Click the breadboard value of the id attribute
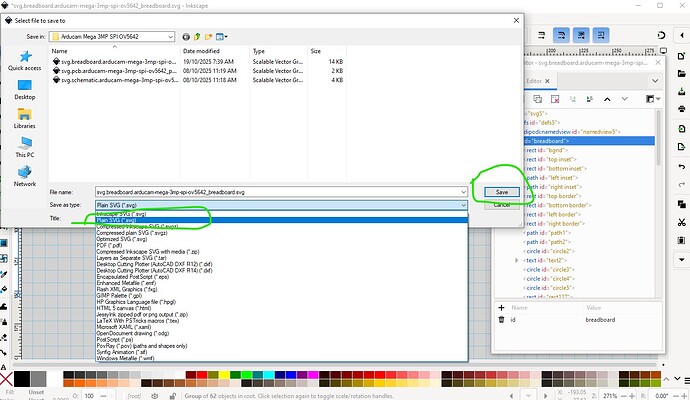The height and width of the screenshot is (400, 690). click(x=600, y=320)
